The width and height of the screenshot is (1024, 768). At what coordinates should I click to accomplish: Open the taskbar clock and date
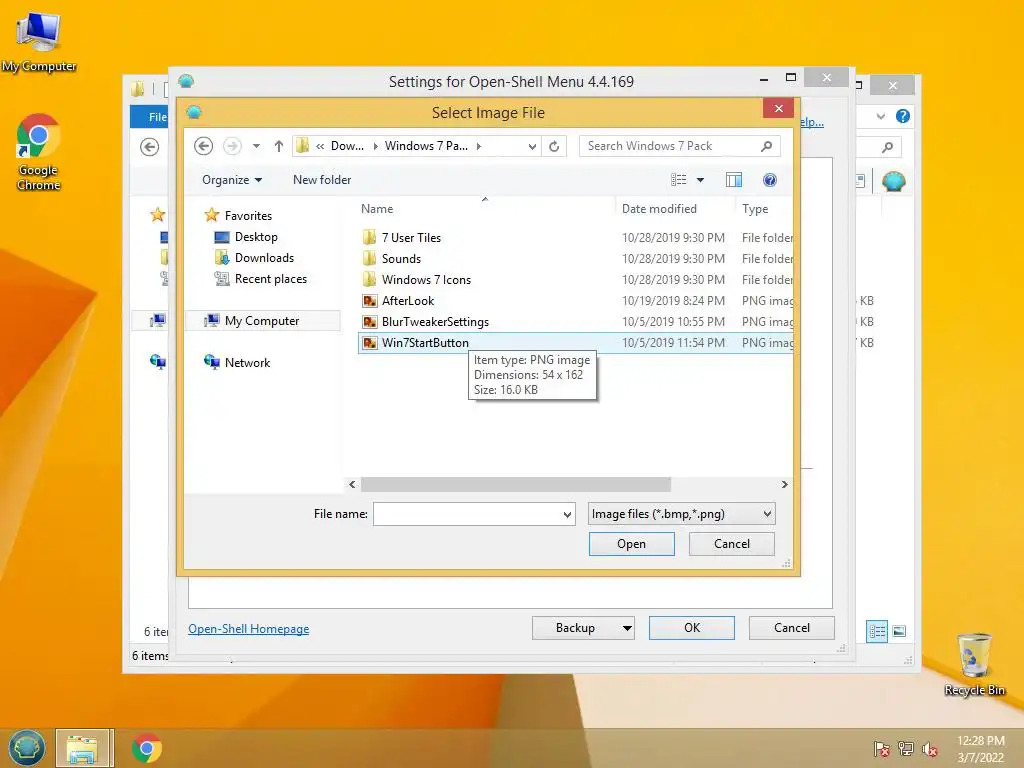coord(981,749)
